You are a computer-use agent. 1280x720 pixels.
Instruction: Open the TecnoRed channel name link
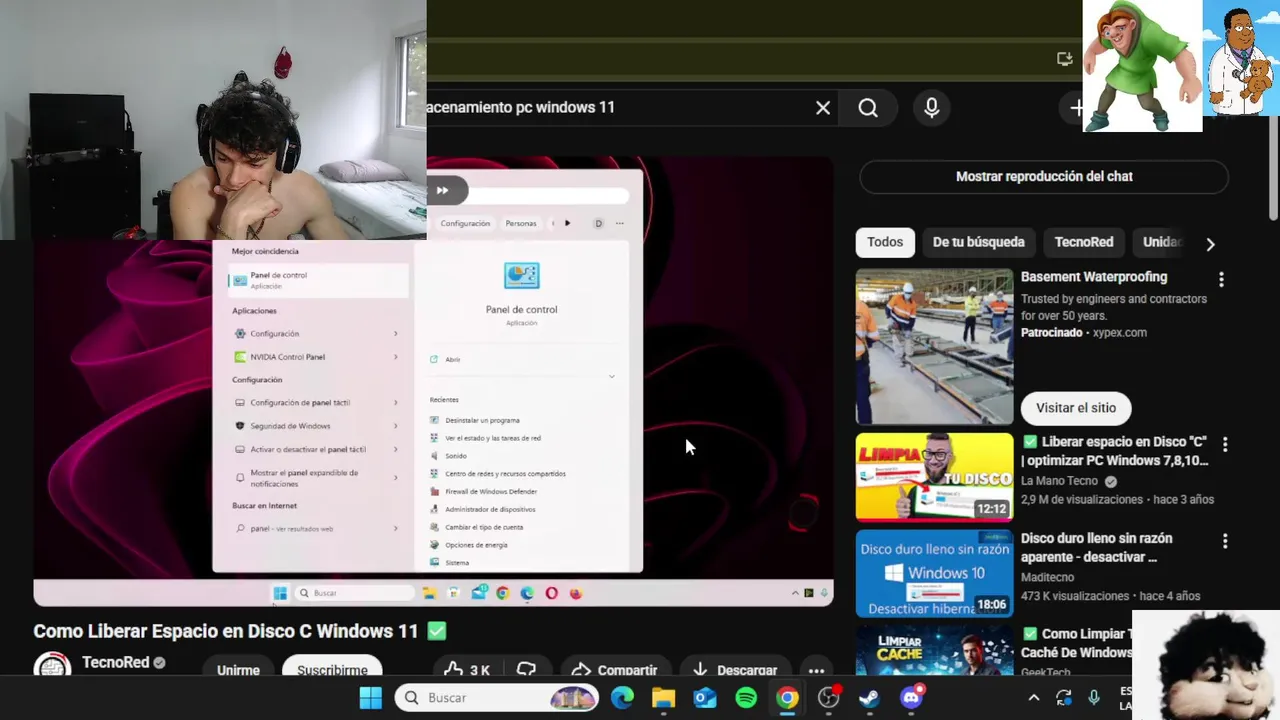[x=116, y=662]
